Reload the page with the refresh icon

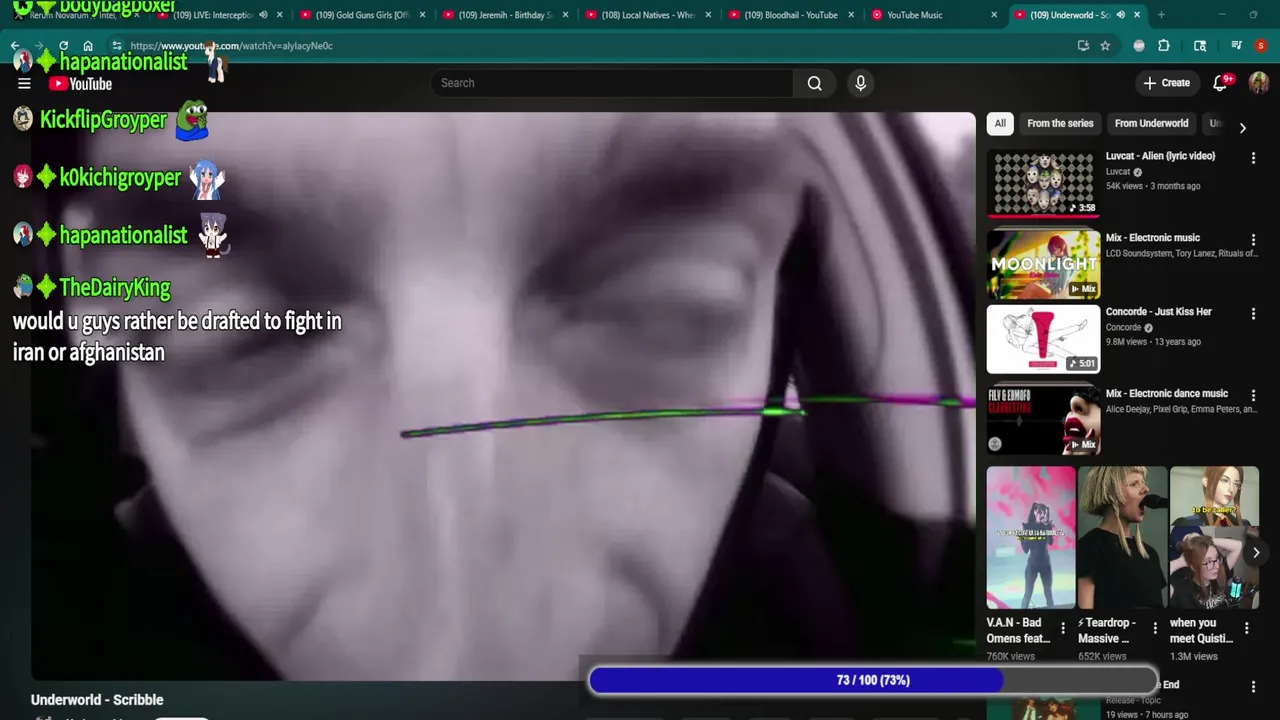point(63,46)
